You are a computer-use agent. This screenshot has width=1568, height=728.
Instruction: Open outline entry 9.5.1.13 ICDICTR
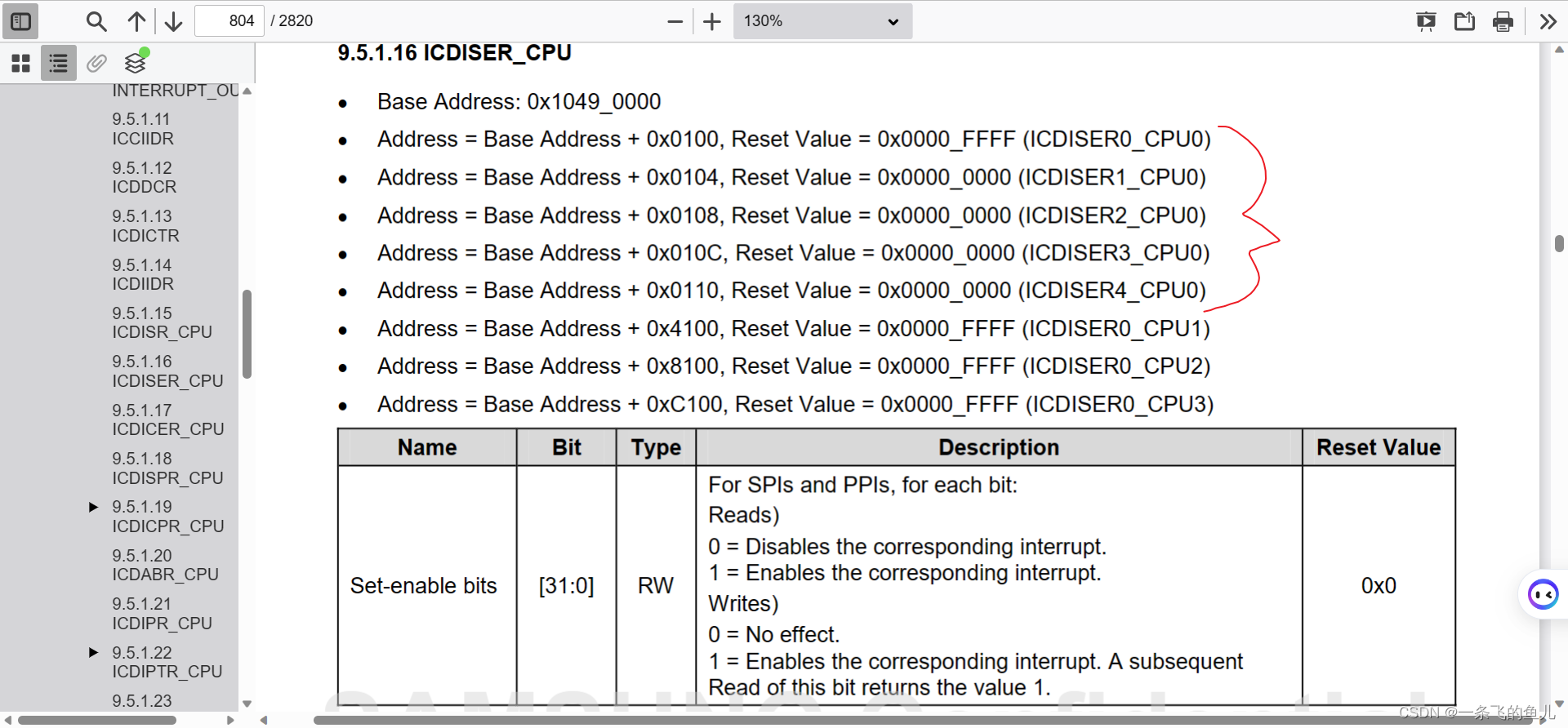[145, 226]
